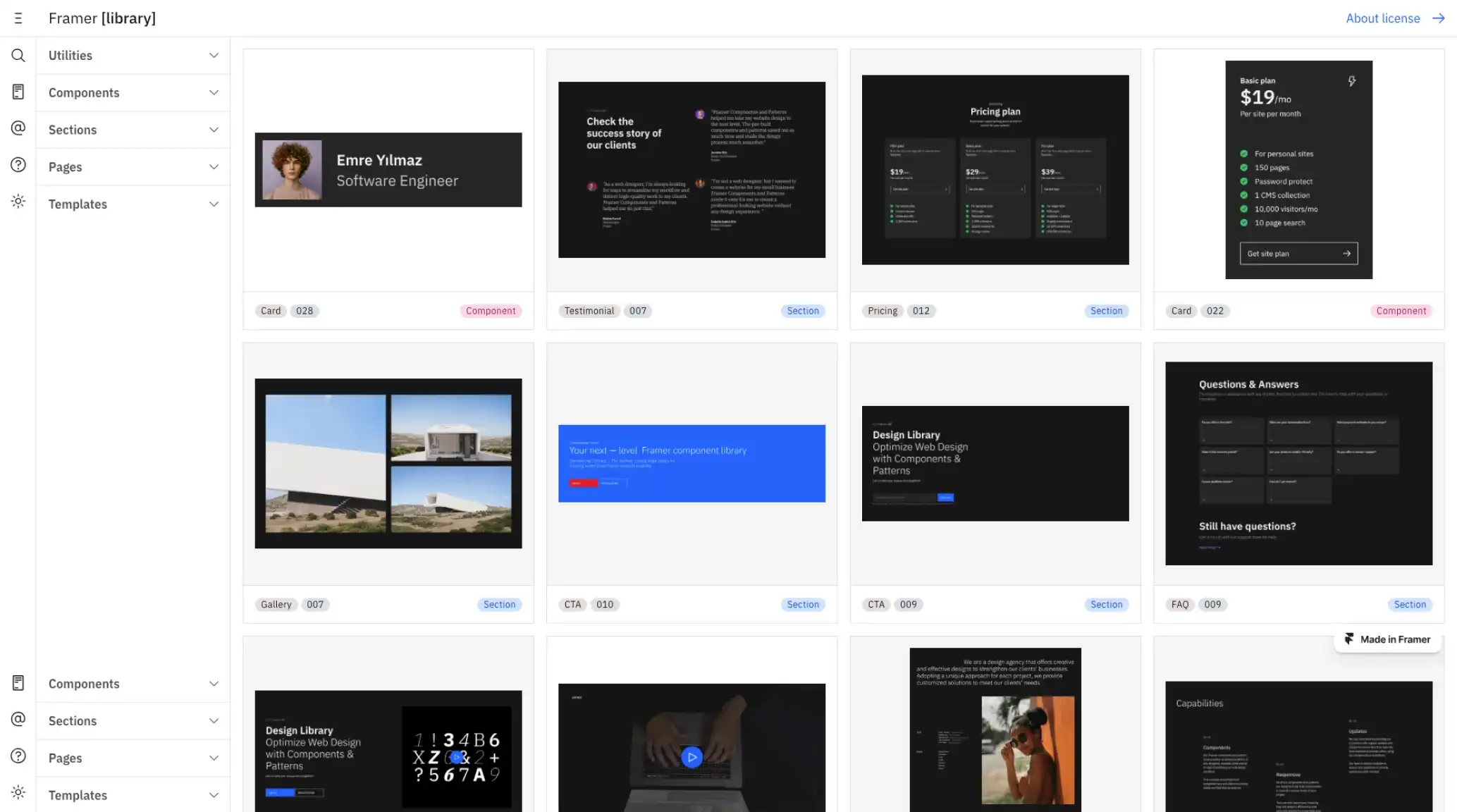Expand the lower Sections chevron in bottom group
Image resolution: width=1457 pixels, height=812 pixels.
214,721
